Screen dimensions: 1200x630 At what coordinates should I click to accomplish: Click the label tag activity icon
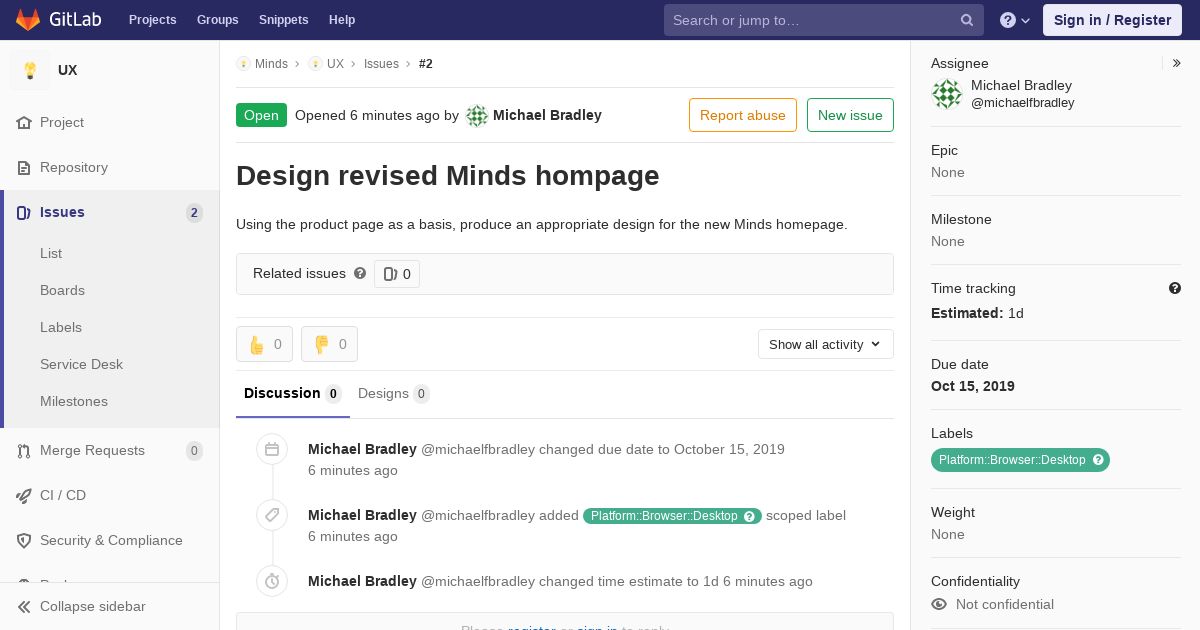tap(272, 516)
